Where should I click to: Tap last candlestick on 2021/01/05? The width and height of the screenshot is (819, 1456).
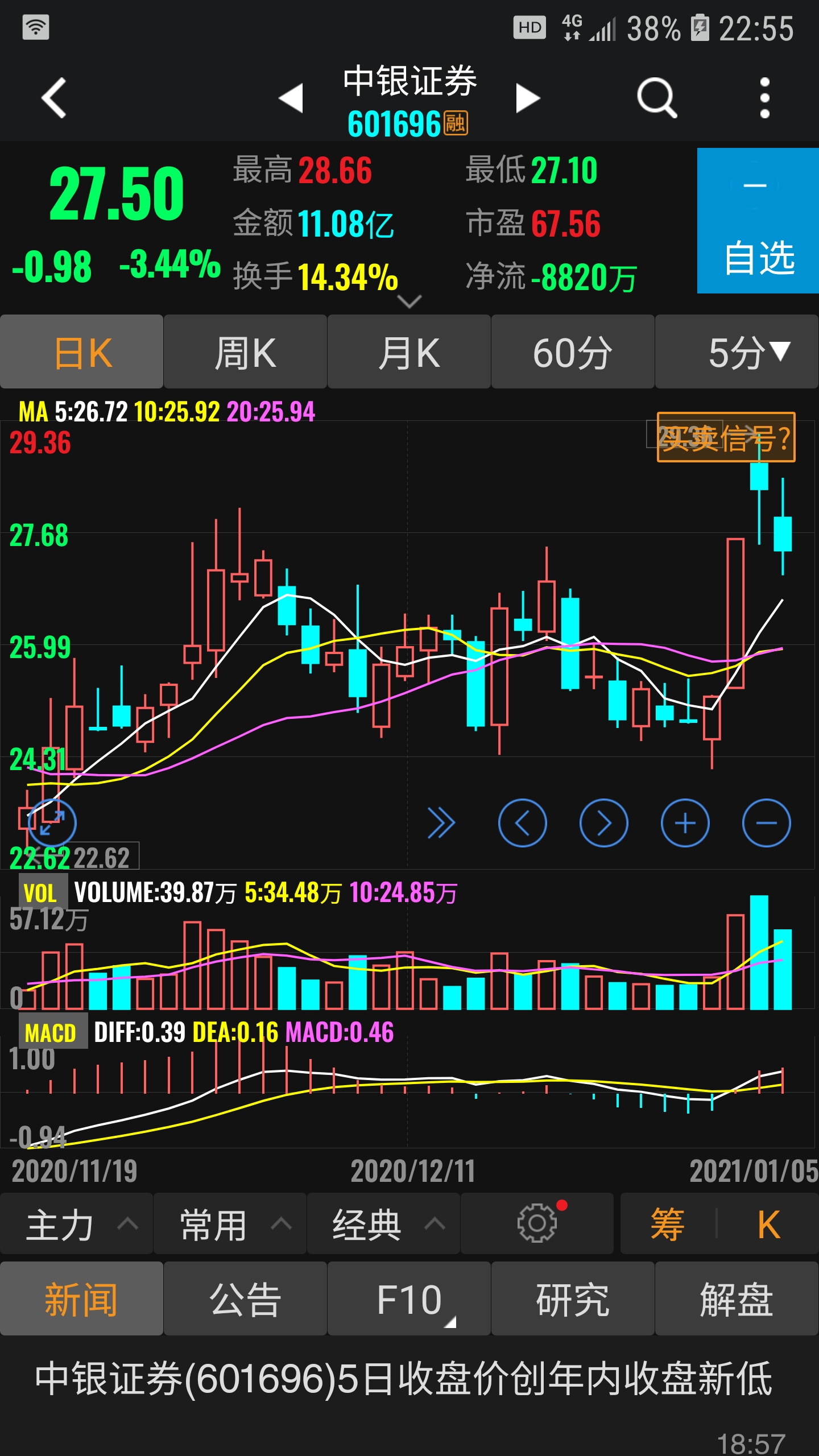(783, 533)
